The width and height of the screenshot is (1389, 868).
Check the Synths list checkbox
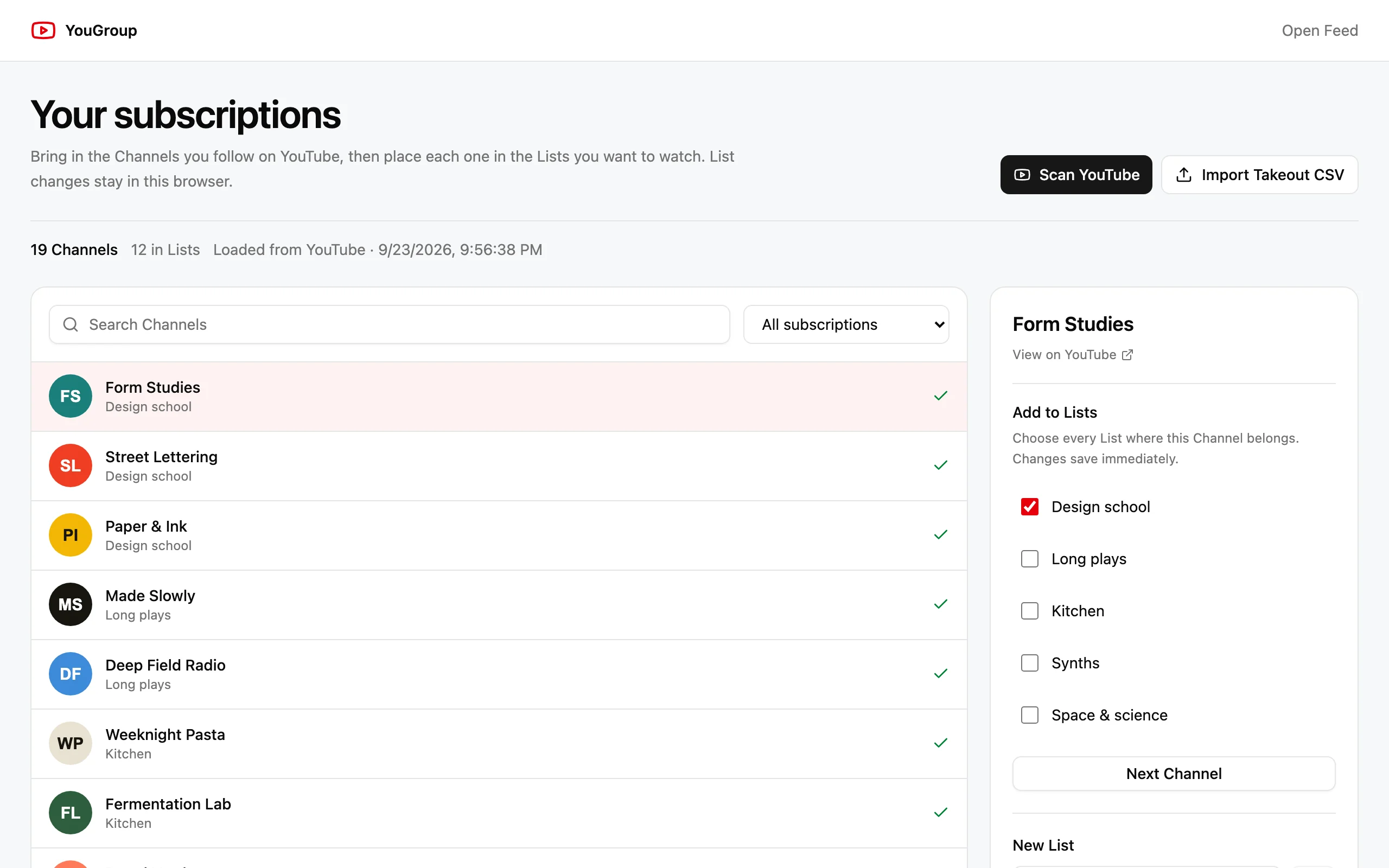[1030, 663]
